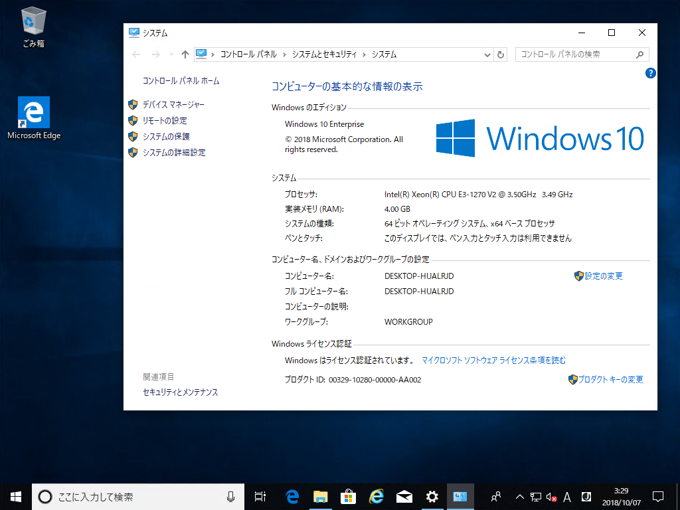Click the System control panel taskbar button

460,497
